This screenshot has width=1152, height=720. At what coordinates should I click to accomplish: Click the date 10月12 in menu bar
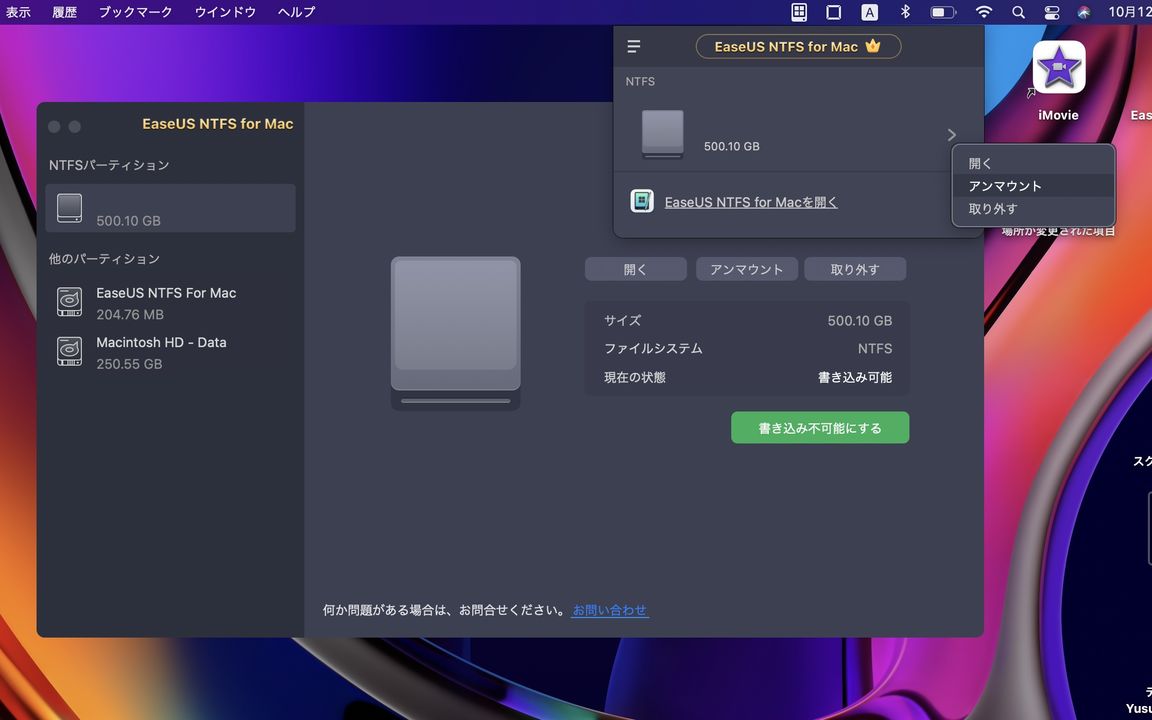1129,12
